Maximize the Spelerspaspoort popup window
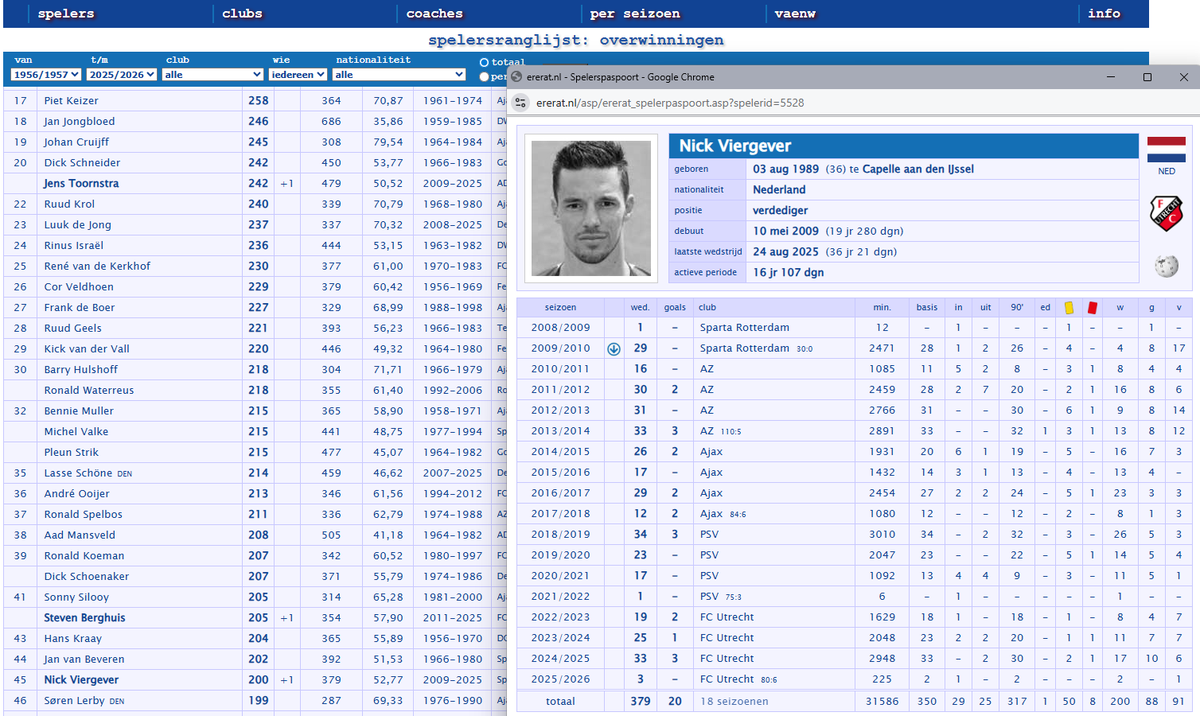This screenshot has height=716, width=1200. coord(1147,77)
